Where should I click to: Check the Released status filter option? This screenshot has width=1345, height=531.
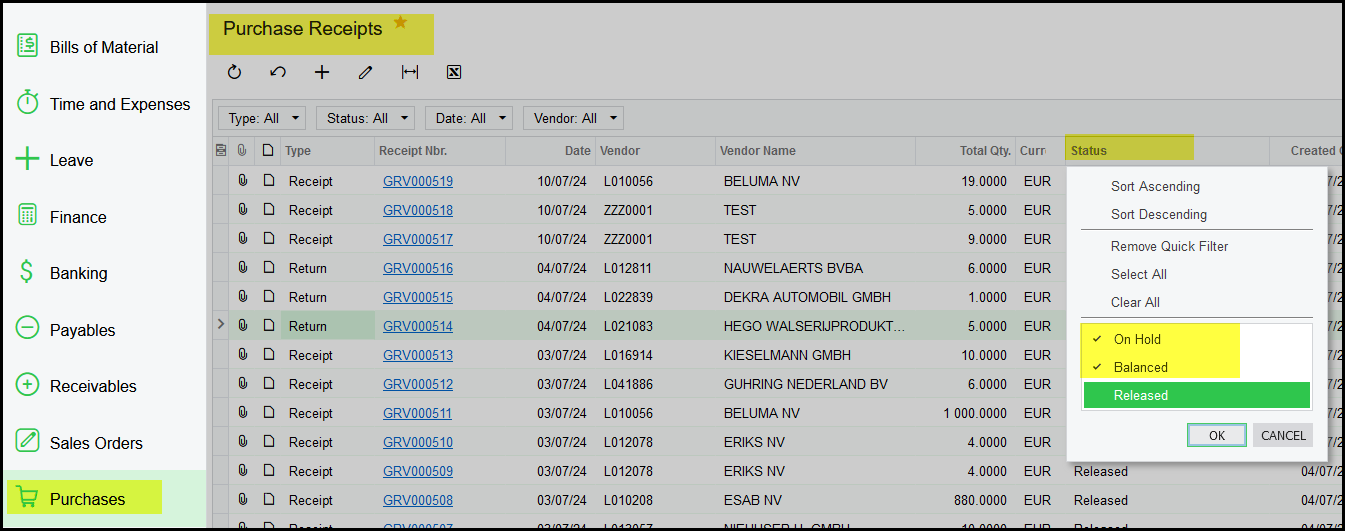[x=1140, y=395]
